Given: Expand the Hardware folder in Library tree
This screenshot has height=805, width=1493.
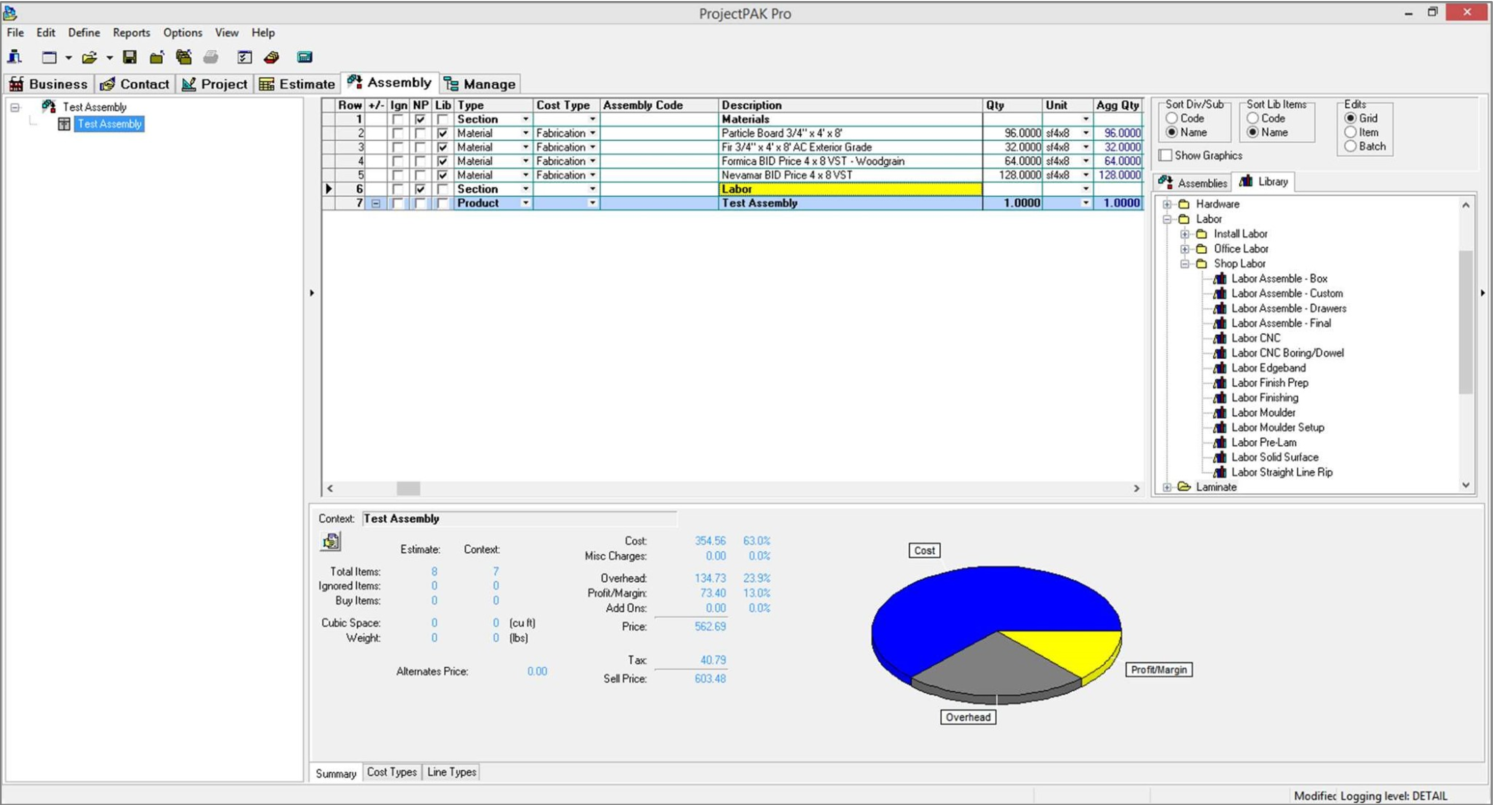Looking at the screenshot, I should tap(1167, 204).
